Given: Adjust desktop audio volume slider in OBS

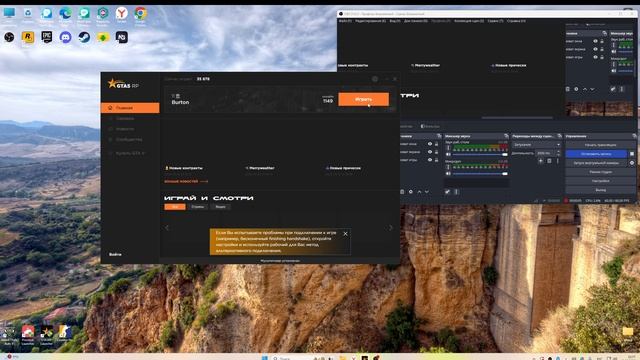Looking at the screenshot, I should pyautogui.click(x=480, y=154).
